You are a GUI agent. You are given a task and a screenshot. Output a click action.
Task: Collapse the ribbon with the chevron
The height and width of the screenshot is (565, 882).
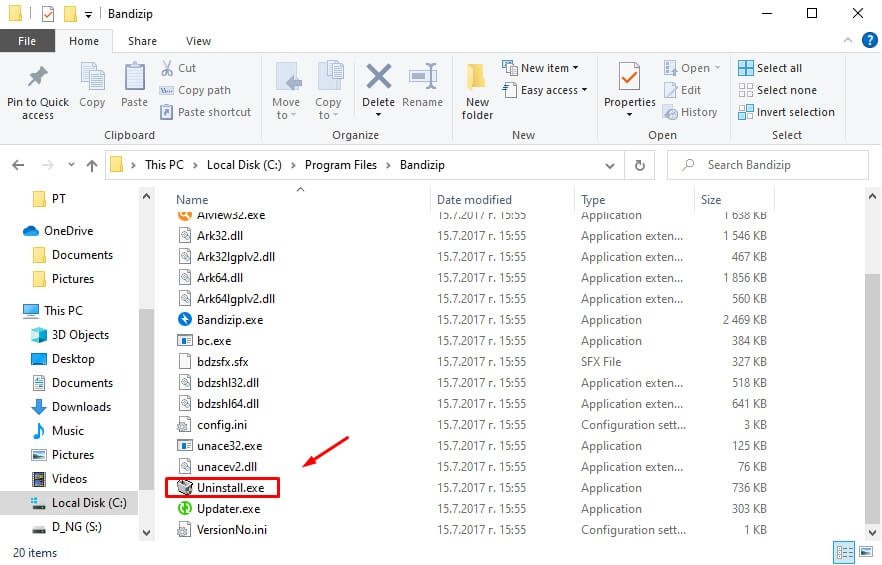coord(848,41)
